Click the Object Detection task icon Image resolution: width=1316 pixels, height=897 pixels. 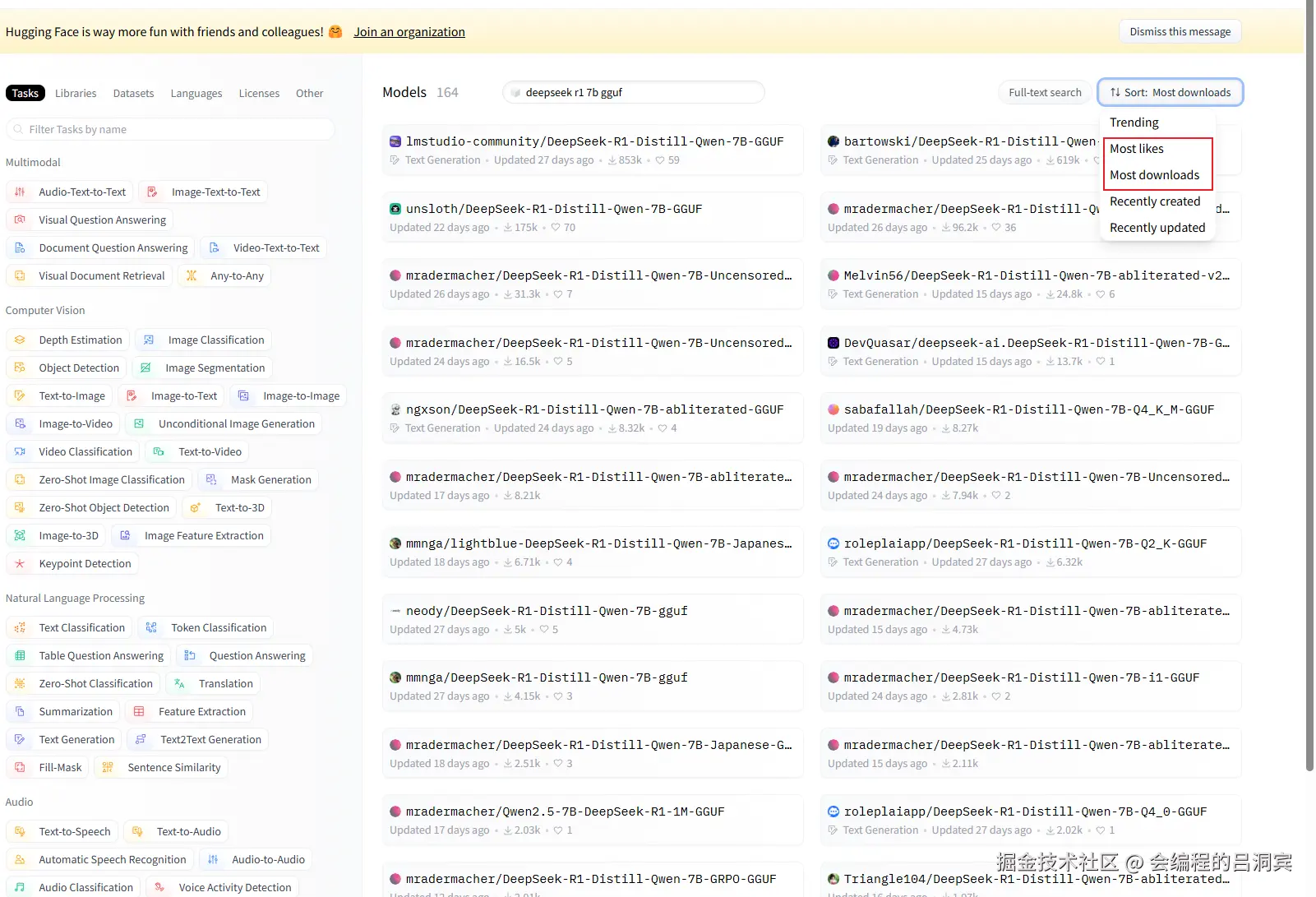click(20, 368)
